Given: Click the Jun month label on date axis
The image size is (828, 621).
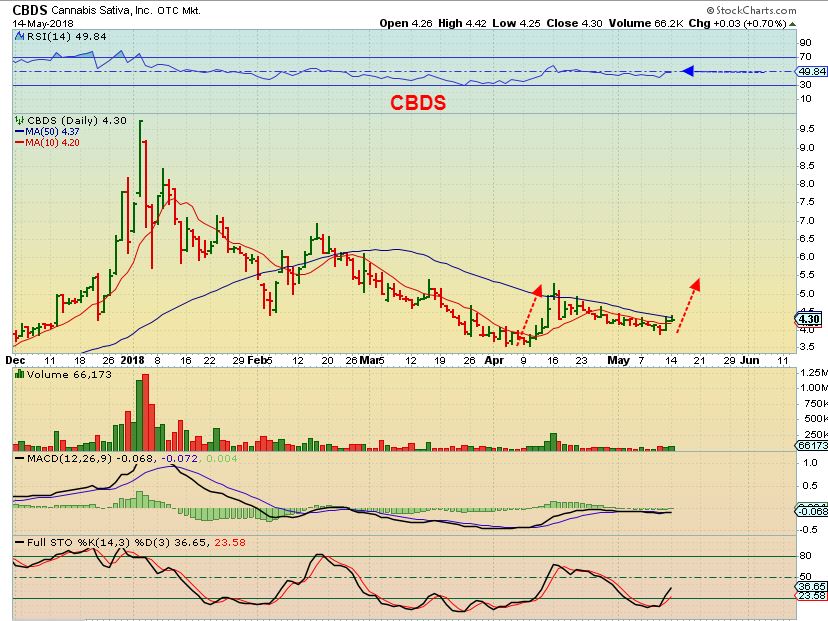Looking at the screenshot, I should [x=750, y=360].
